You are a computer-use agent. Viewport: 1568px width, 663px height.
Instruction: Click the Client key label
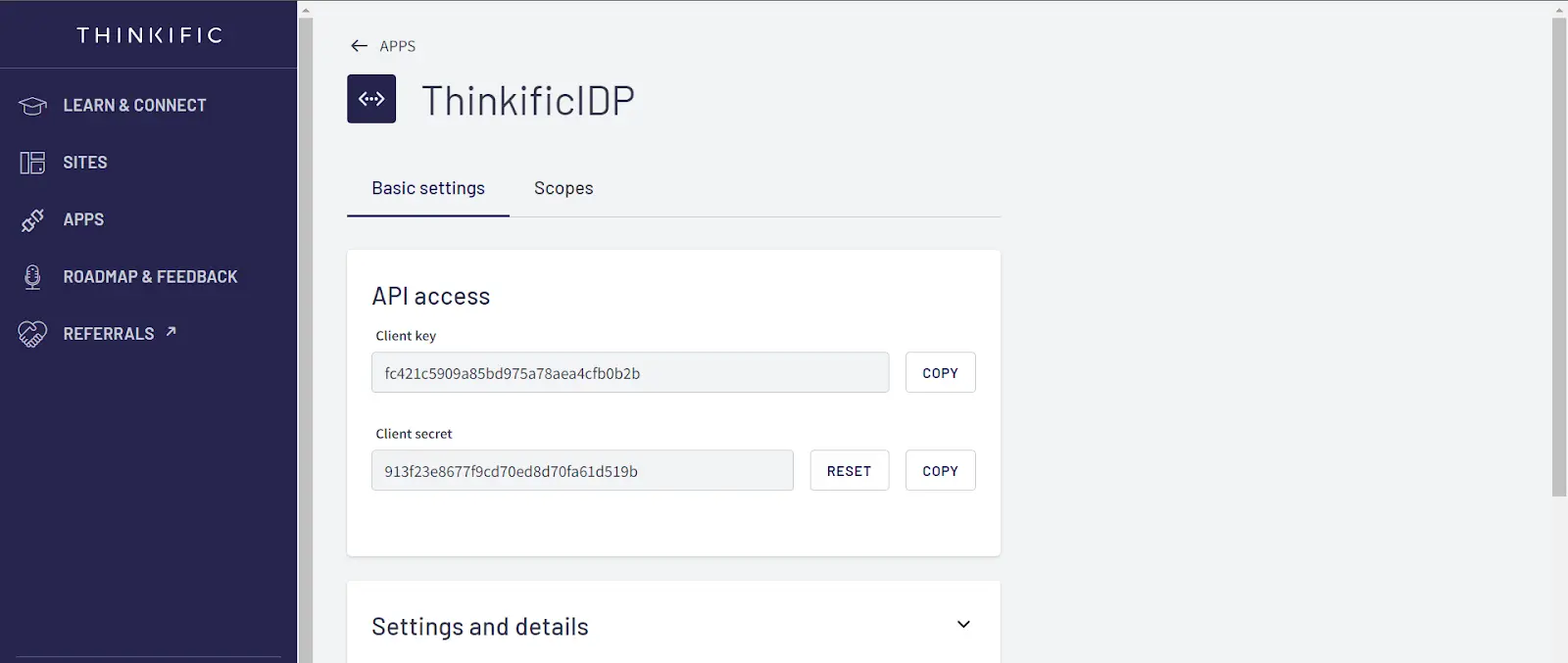(x=406, y=336)
